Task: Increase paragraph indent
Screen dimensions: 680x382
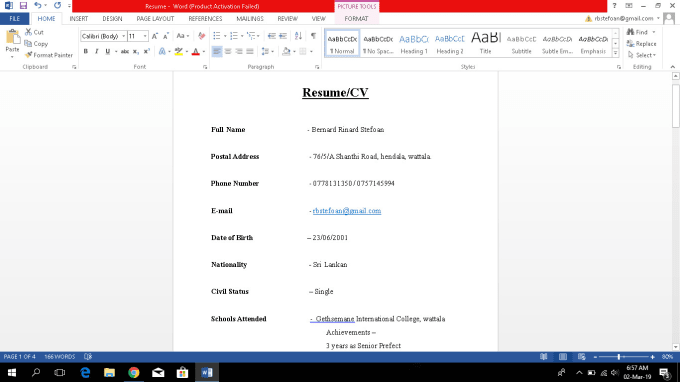Action: pos(283,36)
